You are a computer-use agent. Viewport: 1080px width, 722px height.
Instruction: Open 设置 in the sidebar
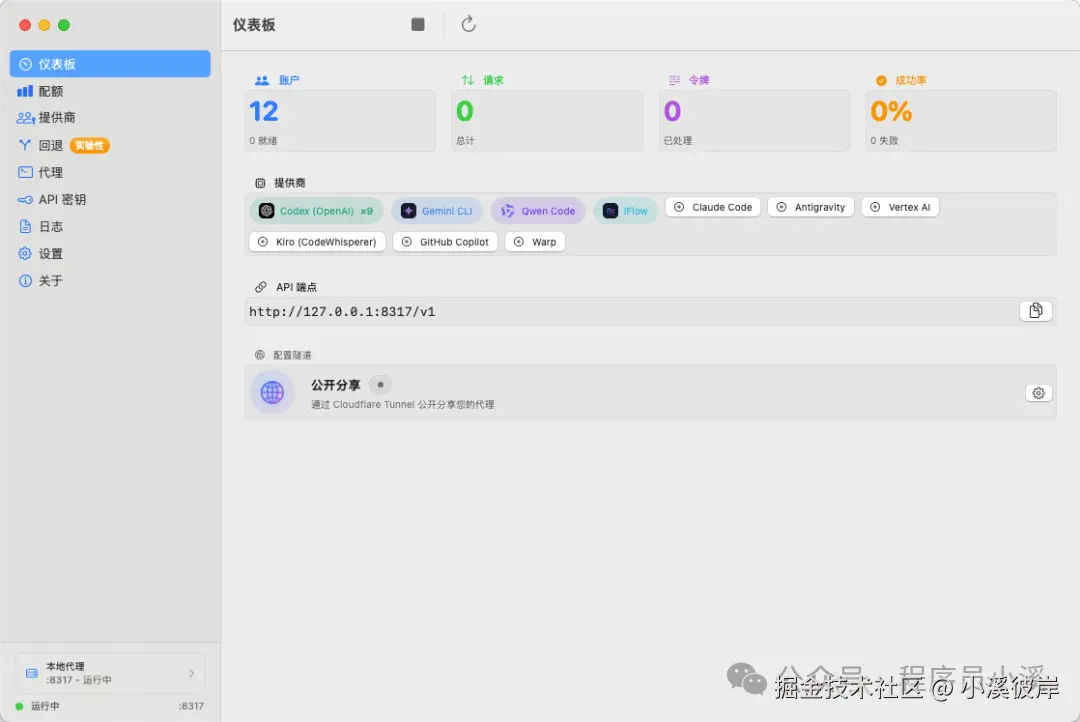pyautogui.click(x=110, y=254)
